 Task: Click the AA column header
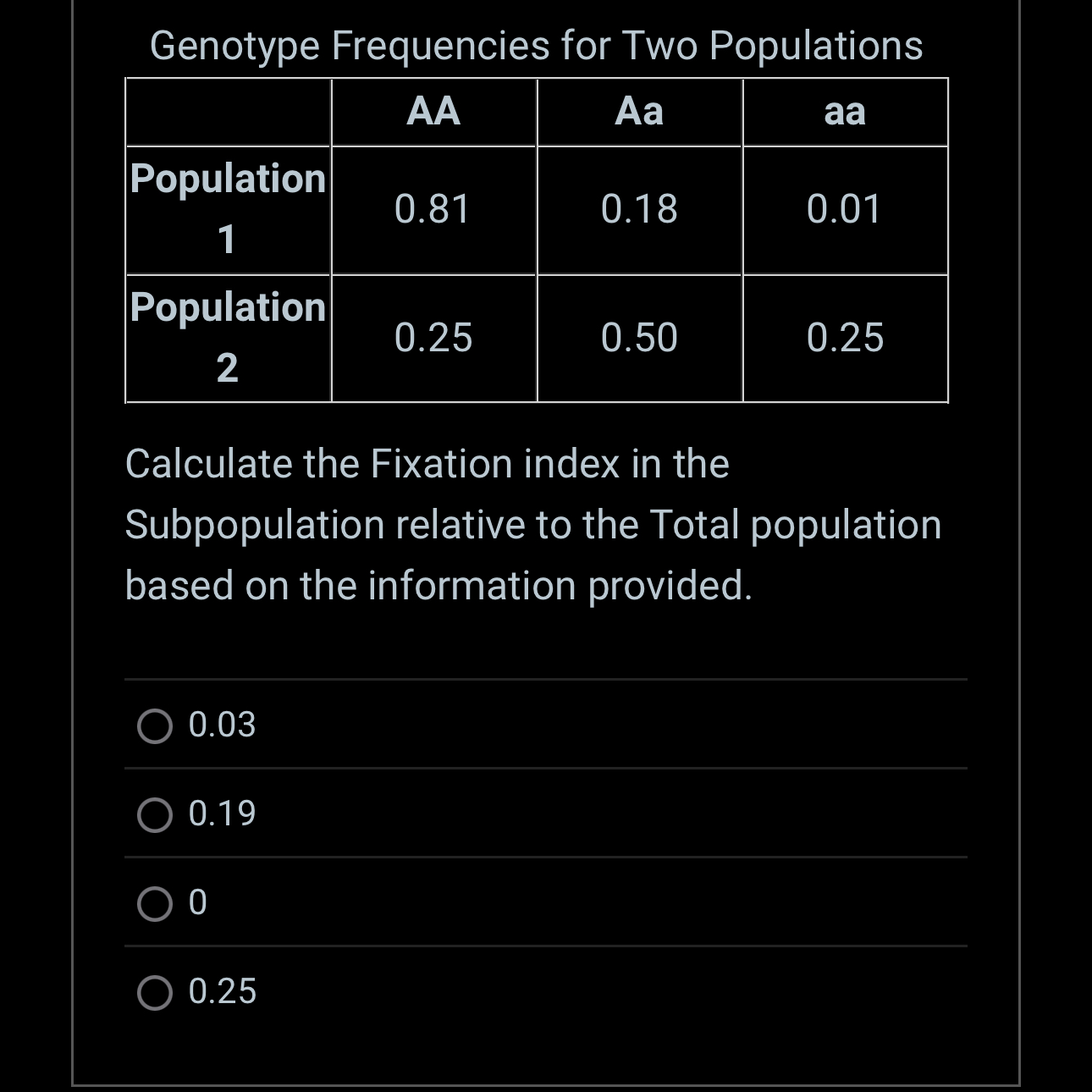434,111
